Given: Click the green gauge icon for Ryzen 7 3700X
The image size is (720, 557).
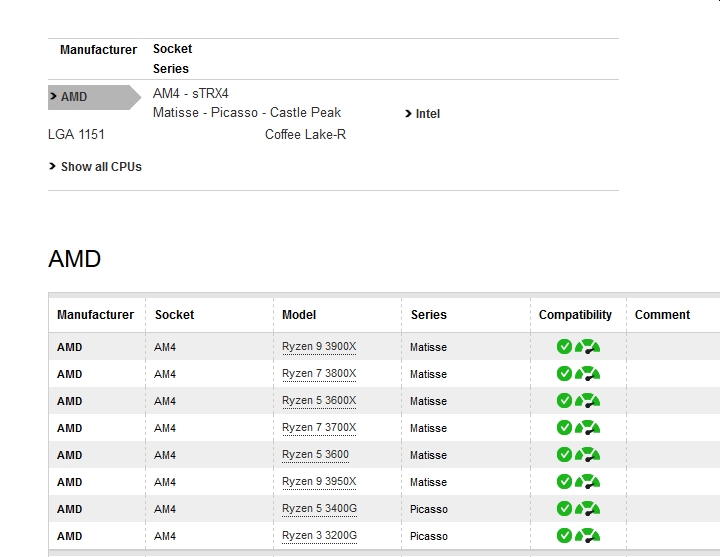Looking at the screenshot, I should point(587,428).
